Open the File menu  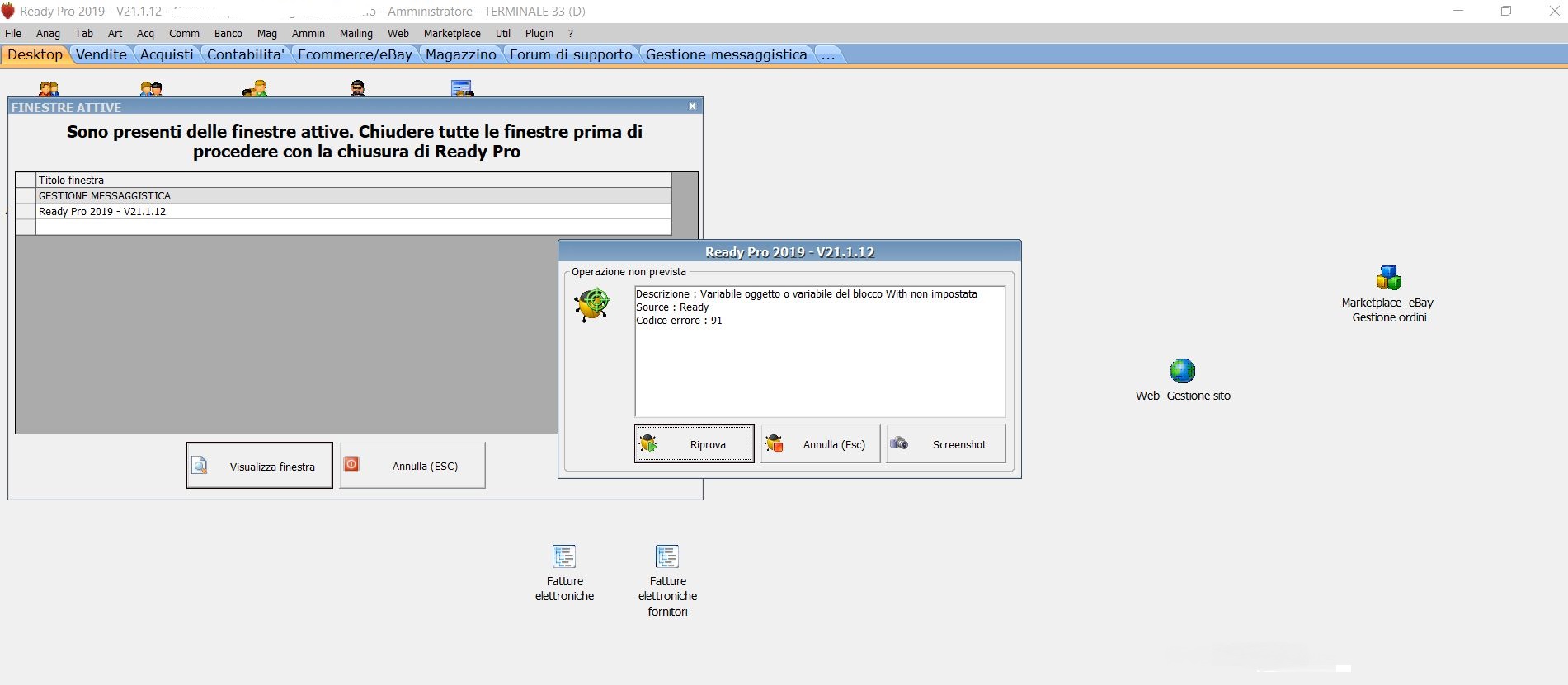pos(13,33)
